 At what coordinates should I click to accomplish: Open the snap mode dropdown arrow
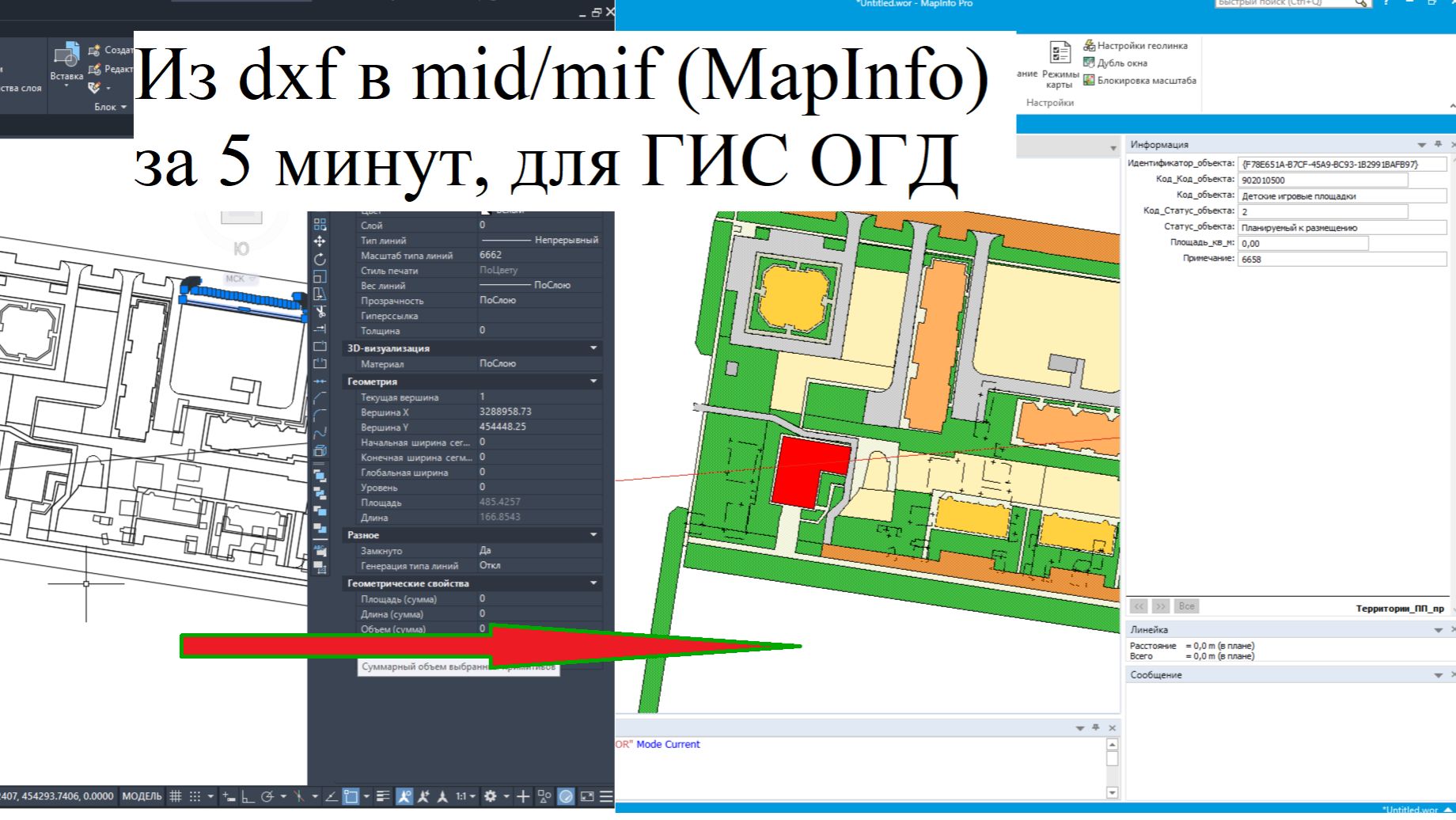tap(210, 796)
